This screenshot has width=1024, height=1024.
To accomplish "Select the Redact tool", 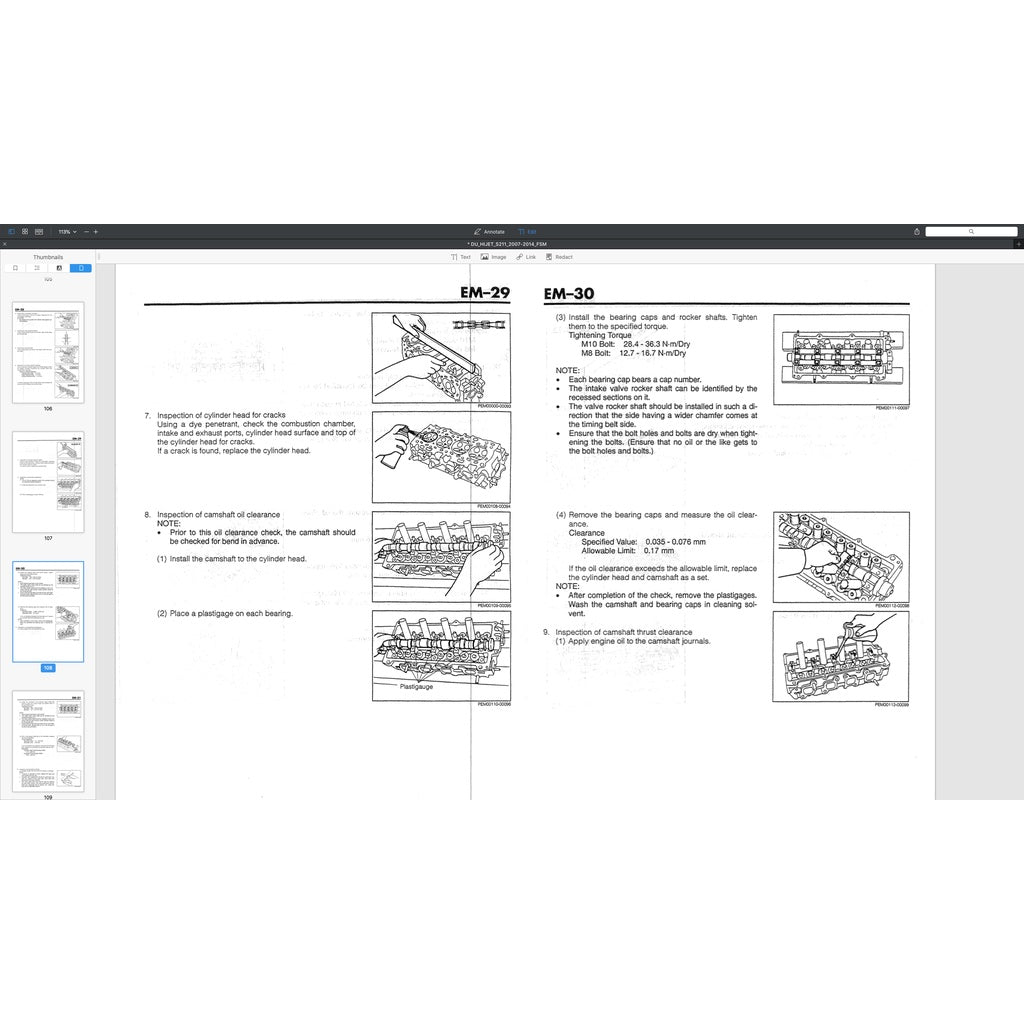I will (x=558, y=257).
